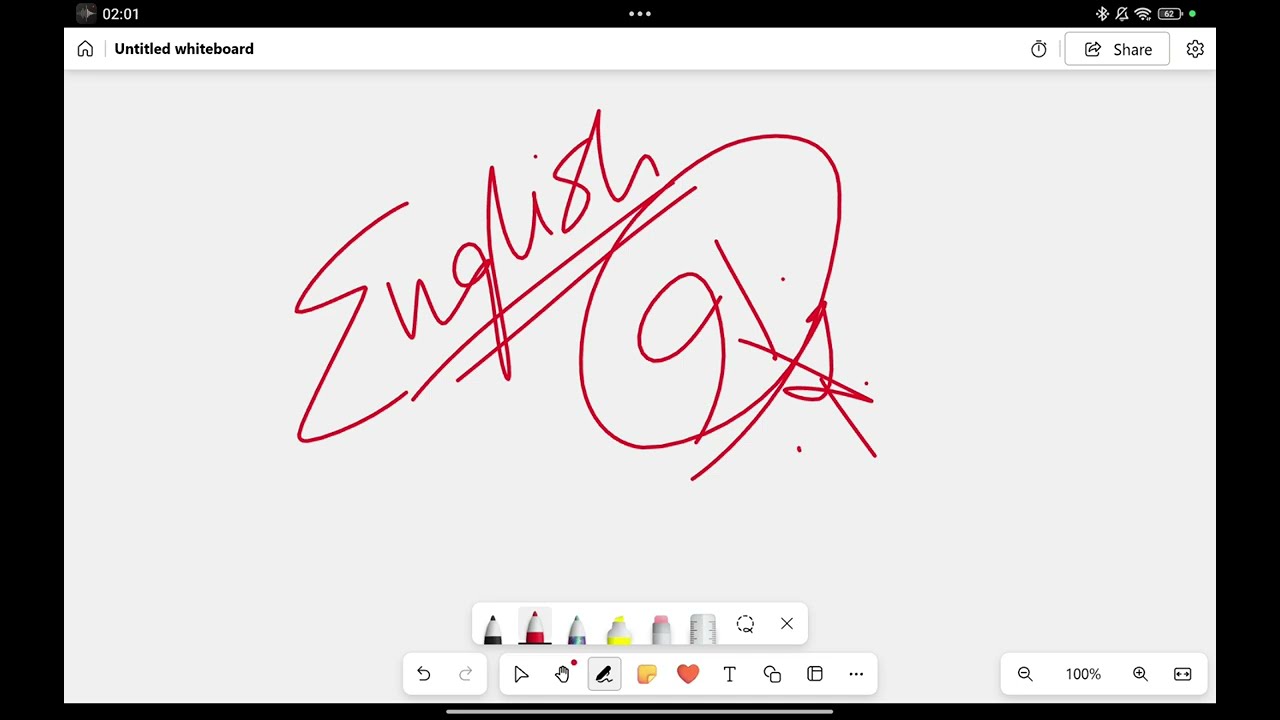This screenshot has width=1280, height=720.
Task: Toggle the ruler tool
Action: (703, 628)
